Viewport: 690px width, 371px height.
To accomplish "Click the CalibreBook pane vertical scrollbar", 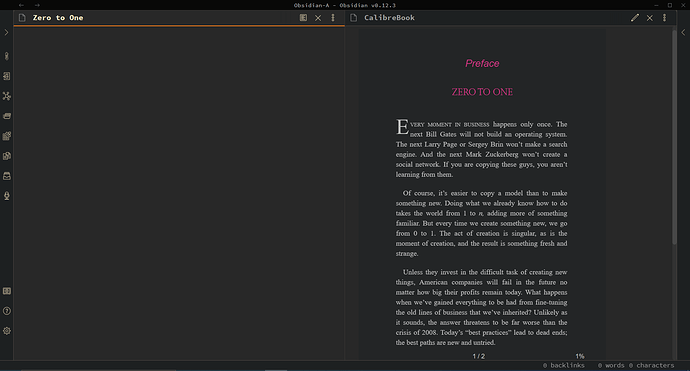I will pyautogui.click(x=674, y=136).
